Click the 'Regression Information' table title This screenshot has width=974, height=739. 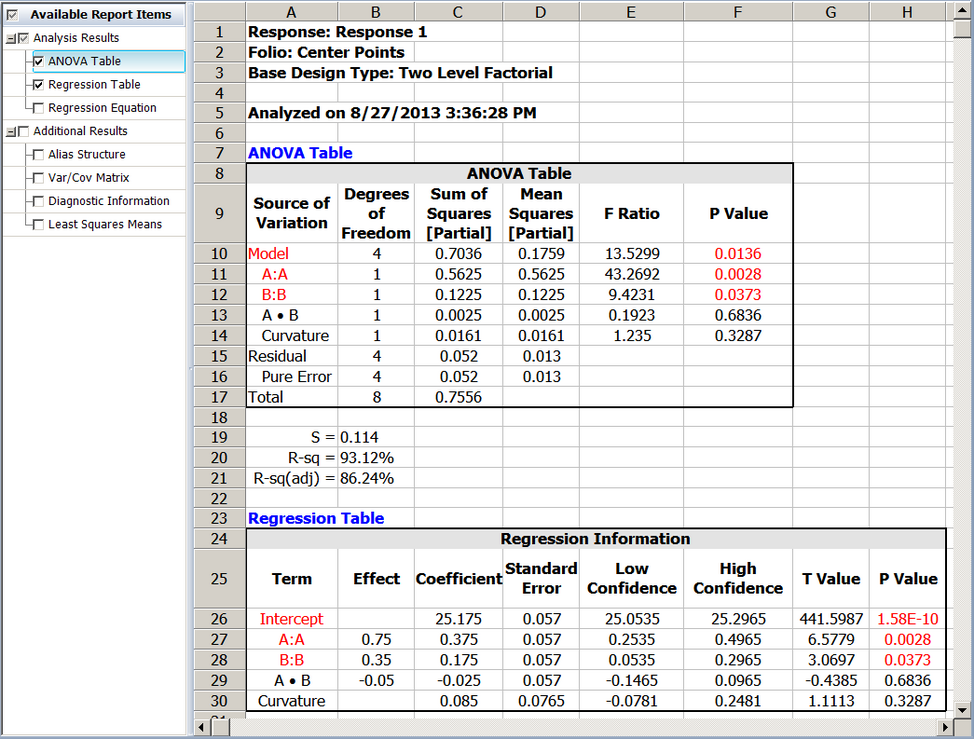(595, 538)
